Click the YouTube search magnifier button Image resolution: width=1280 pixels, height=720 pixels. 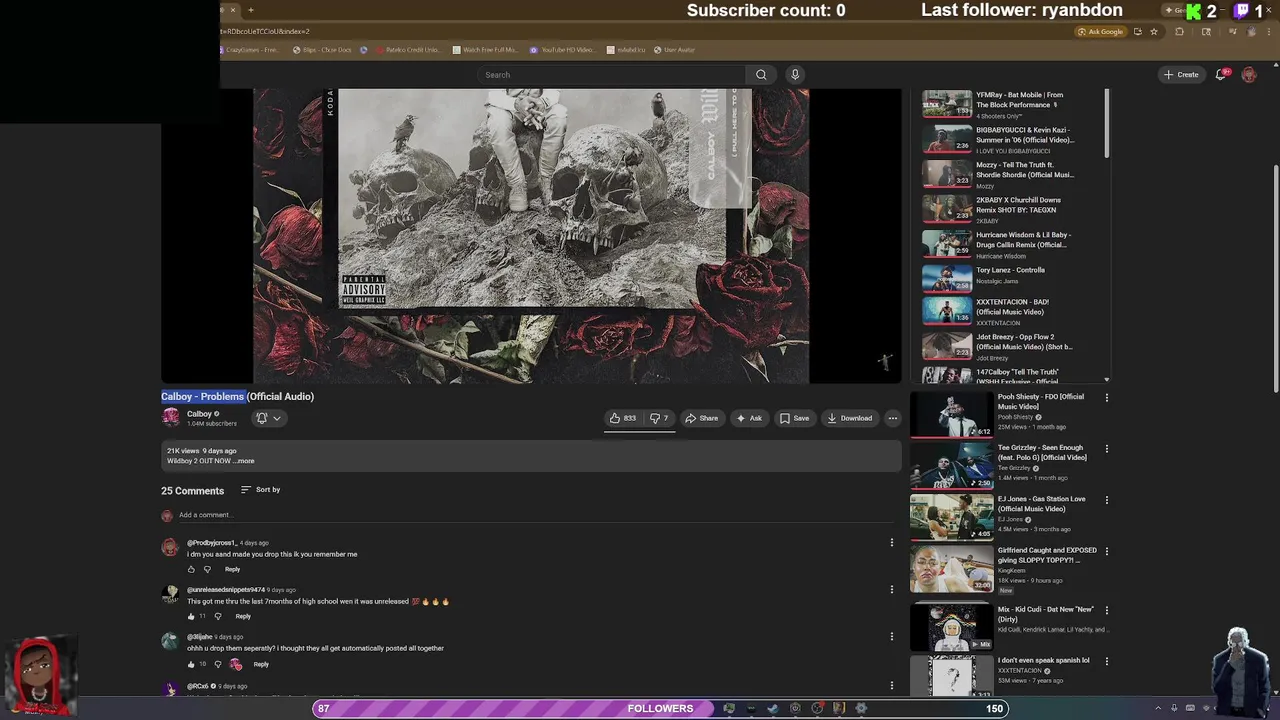click(x=761, y=75)
